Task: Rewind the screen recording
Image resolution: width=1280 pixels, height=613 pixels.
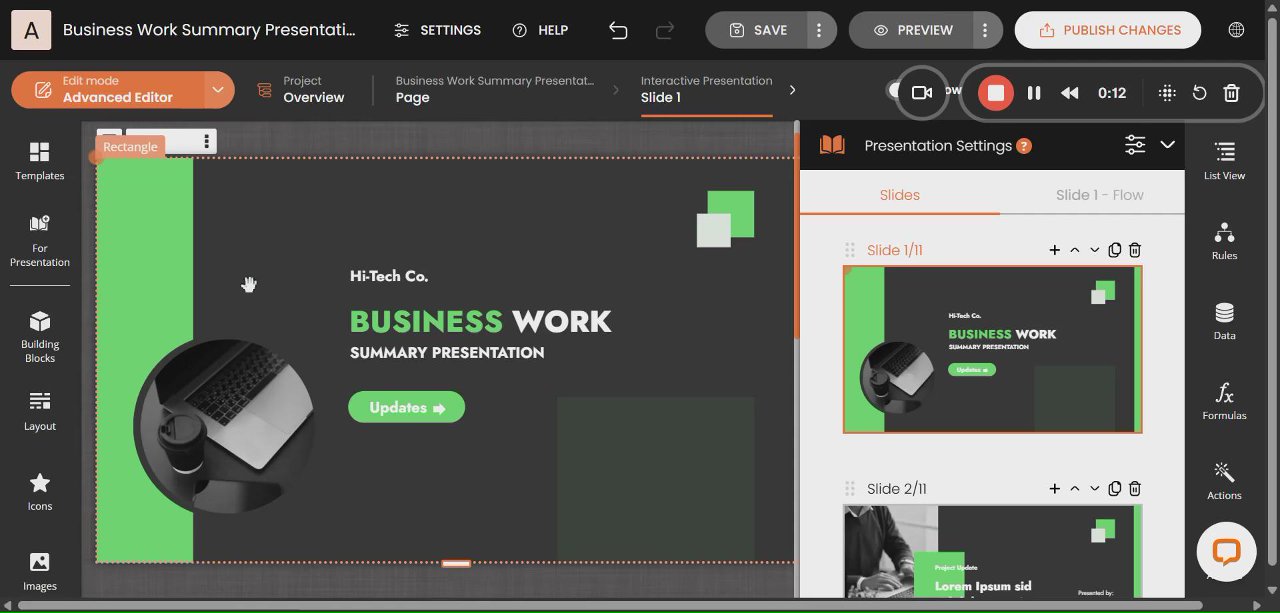Action: [x=1070, y=93]
